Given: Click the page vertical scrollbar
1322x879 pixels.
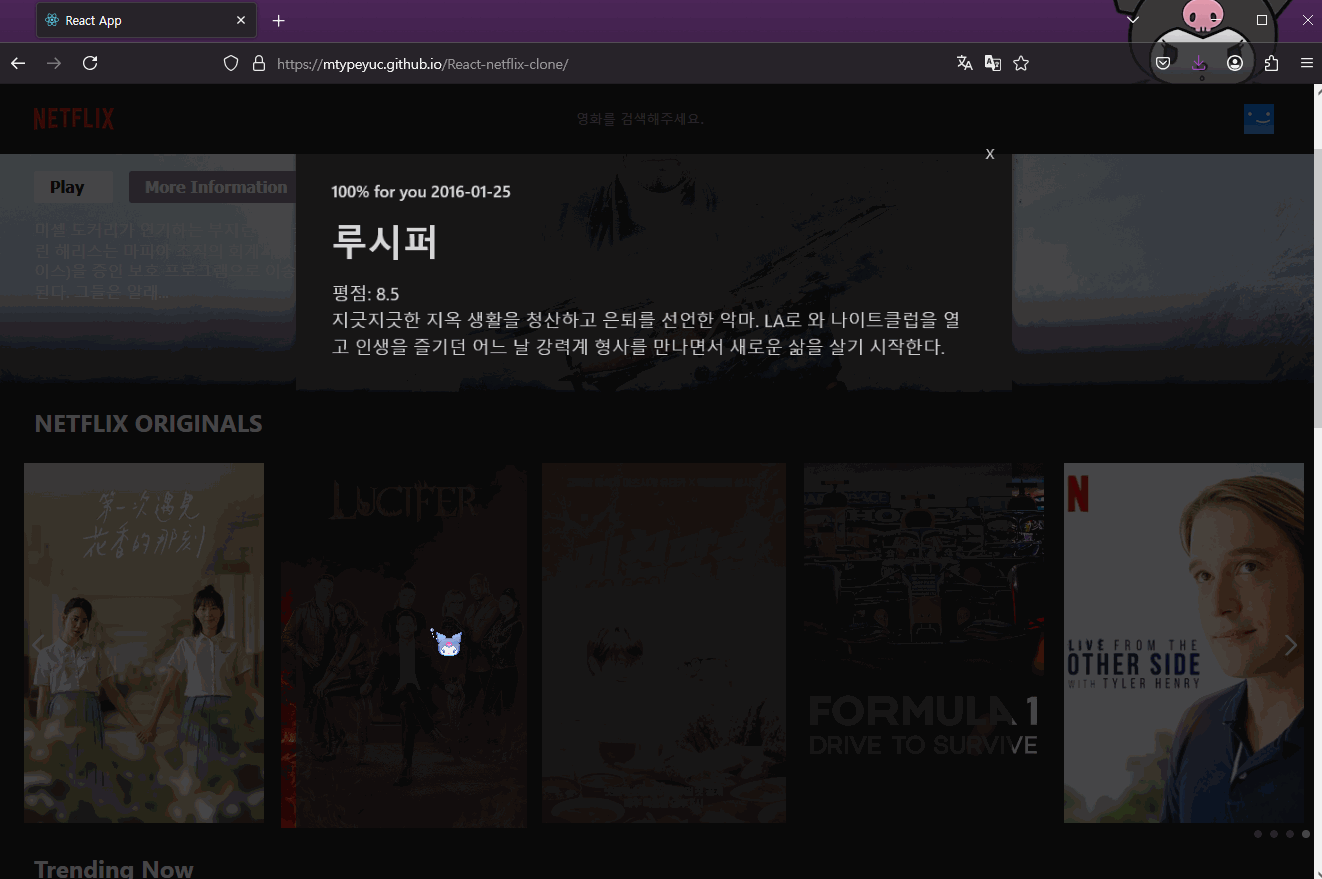Looking at the screenshot, I should point(1317,290).
